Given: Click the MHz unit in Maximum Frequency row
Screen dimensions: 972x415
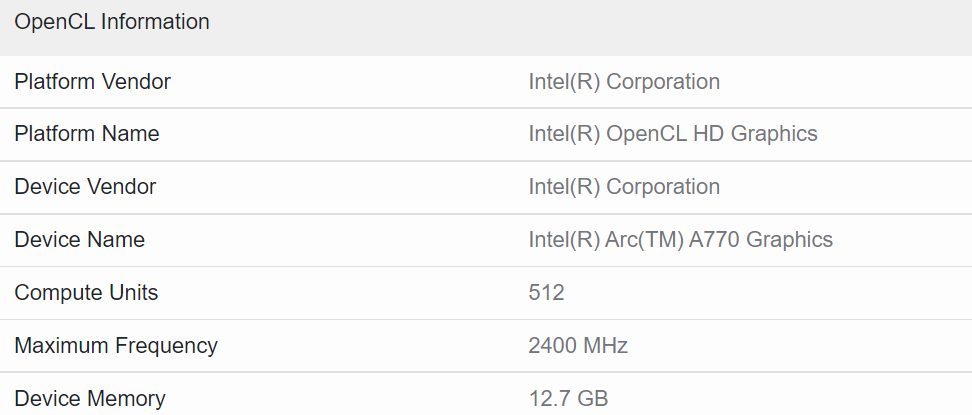Looking at the screenshot, I should pyautogui.click(x=605, y=346).
